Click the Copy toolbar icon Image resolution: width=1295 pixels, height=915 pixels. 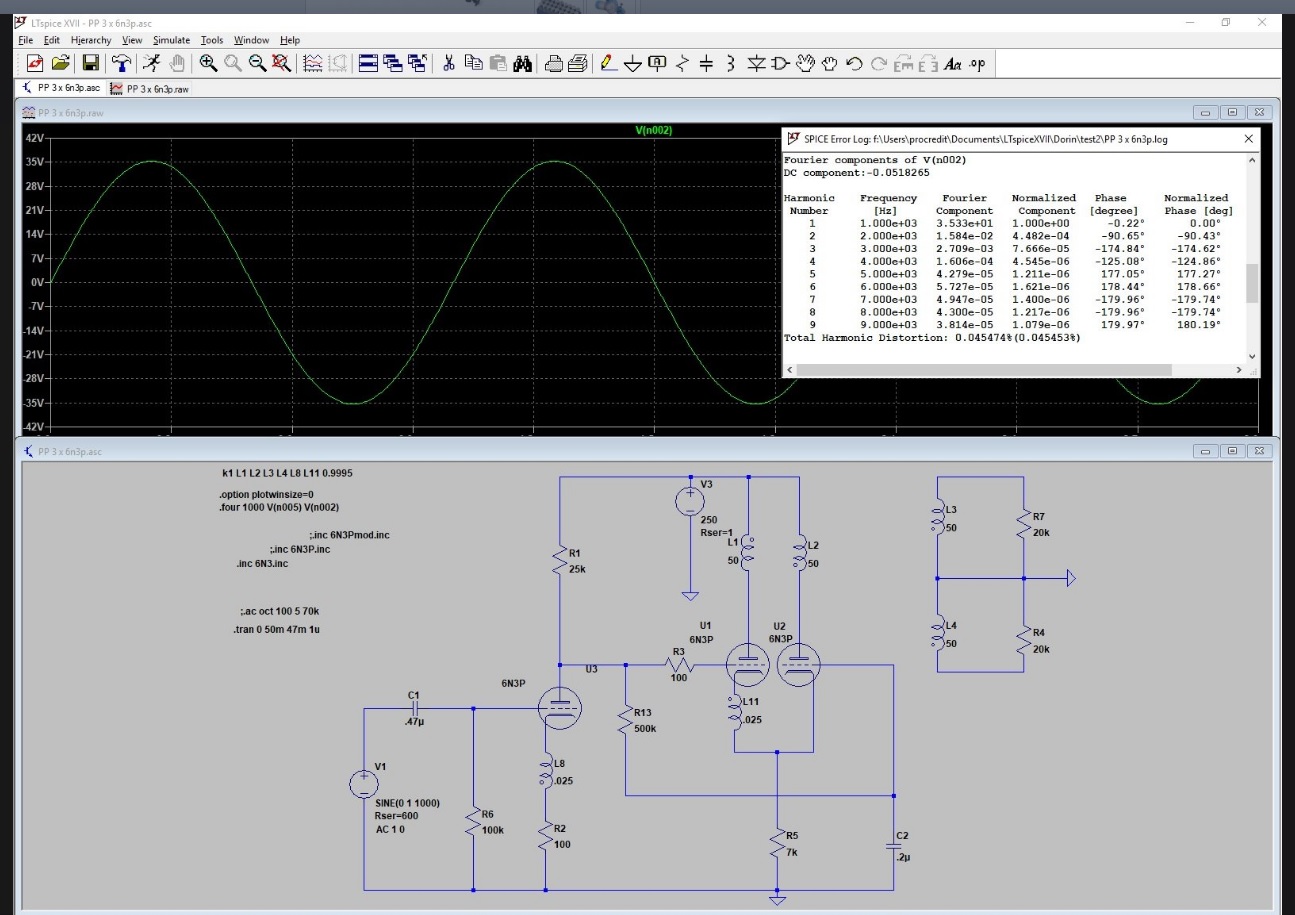click(x=473, y=64)
